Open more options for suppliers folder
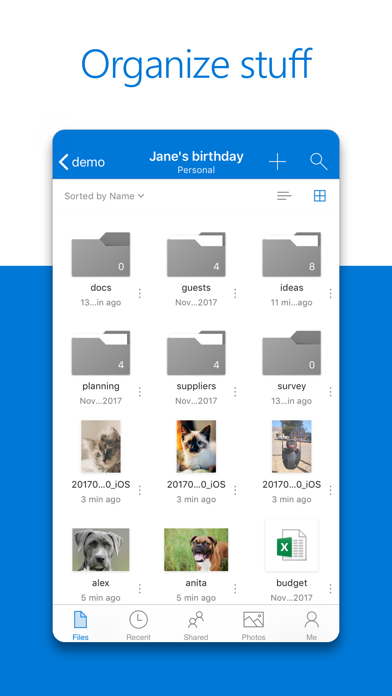The image size is (392, 696). point(235,392)
